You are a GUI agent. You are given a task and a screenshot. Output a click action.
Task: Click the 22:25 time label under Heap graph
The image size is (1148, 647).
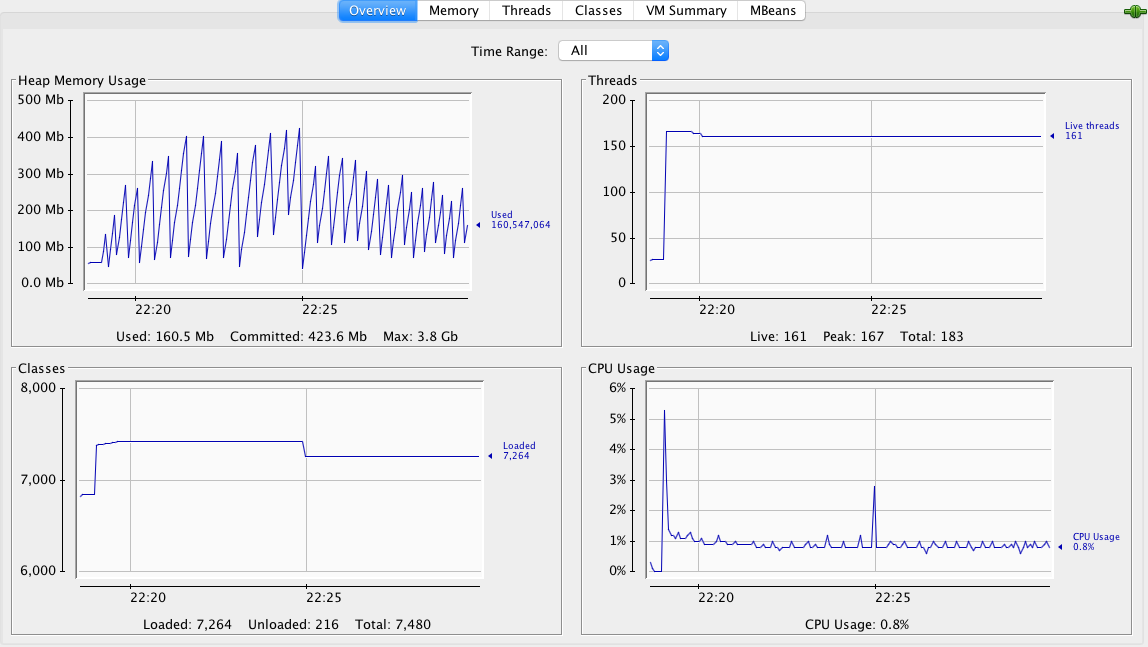click(302, 310)
